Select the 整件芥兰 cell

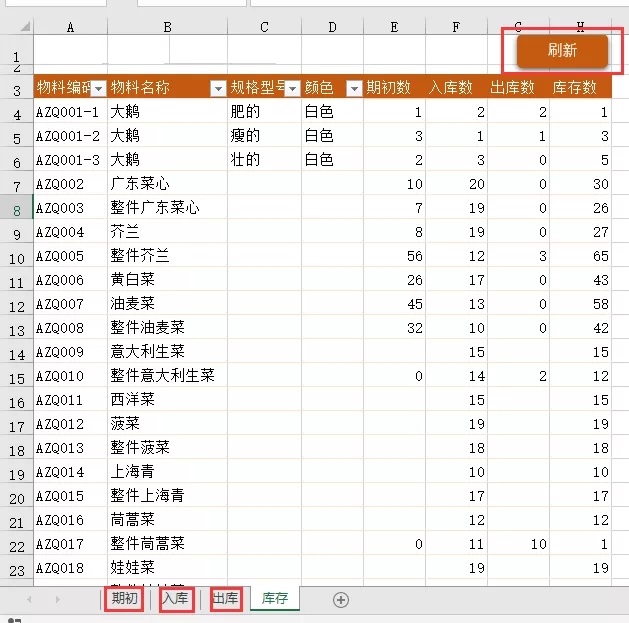[167, 255]
